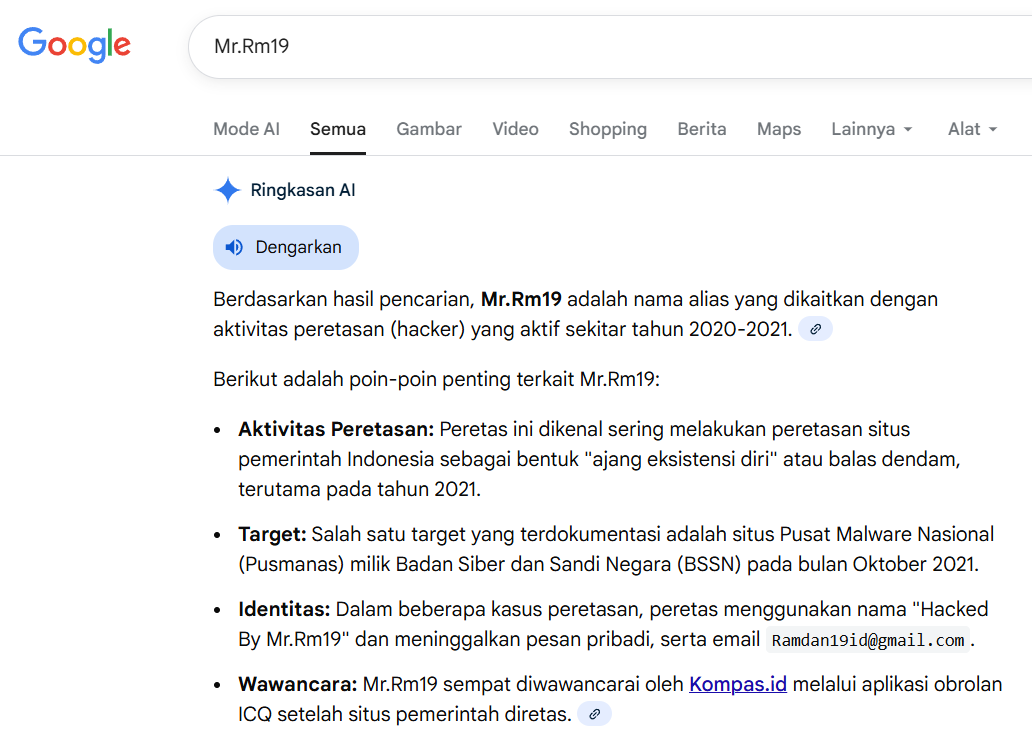The height and width of the screenshot is (731, 1032).
Task: Switch to the Maps tab
Action: pos(779,129)
